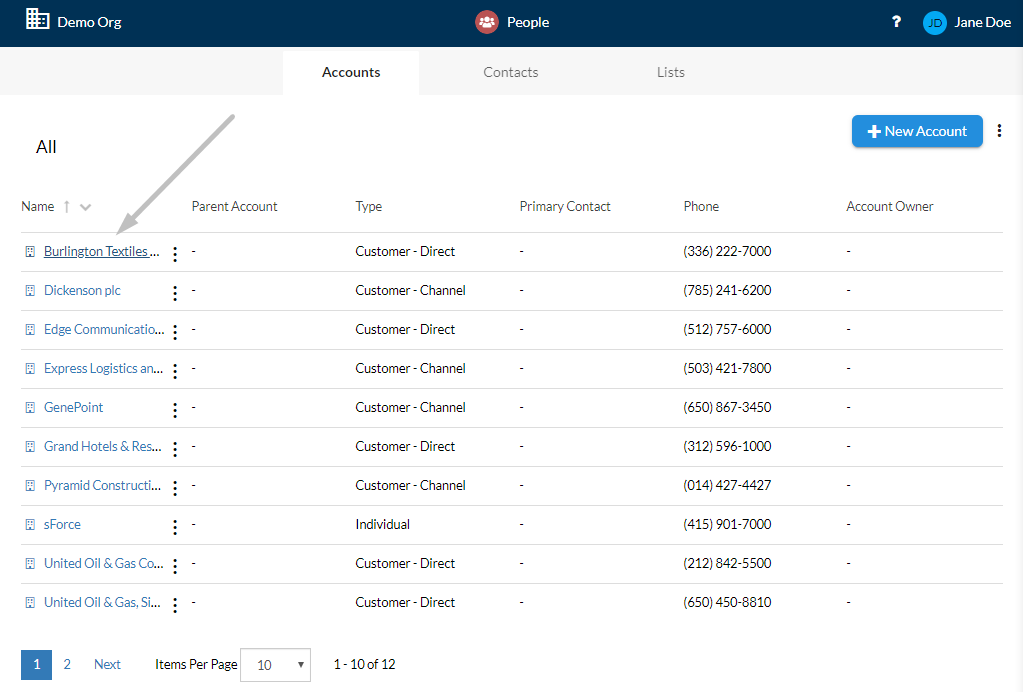Click the Demo Org title
Screen dimensions: 1023x692
coord(89,22)
